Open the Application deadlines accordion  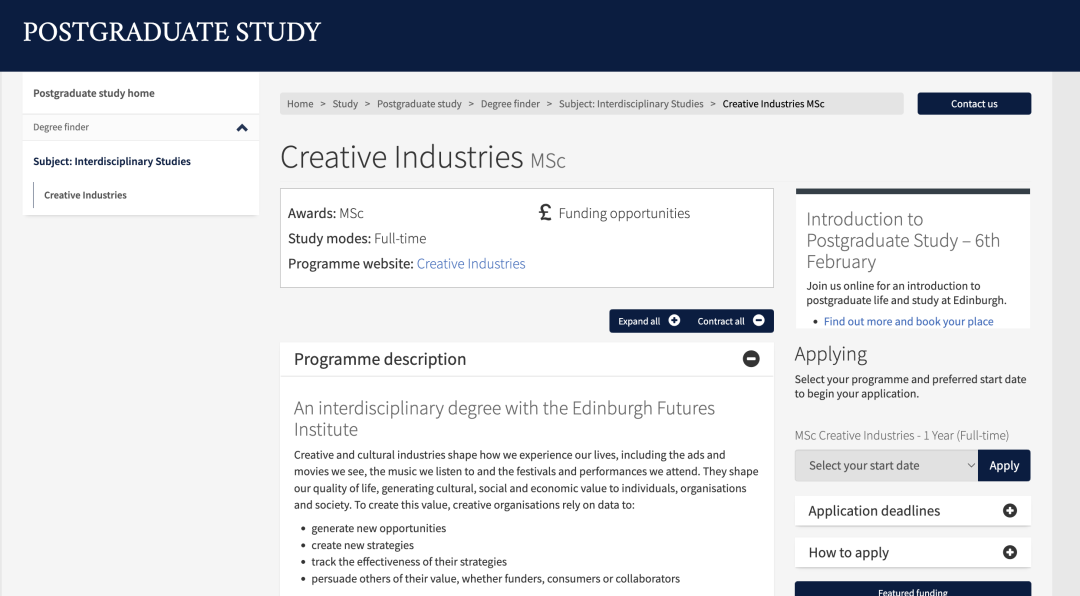coord(874,511)
